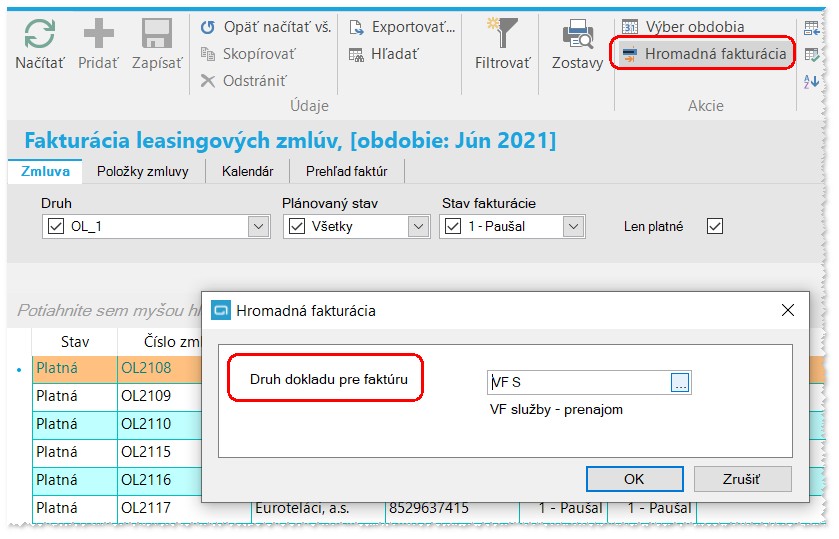Reload all via Opäť načítať vš.

coord(266,27)
